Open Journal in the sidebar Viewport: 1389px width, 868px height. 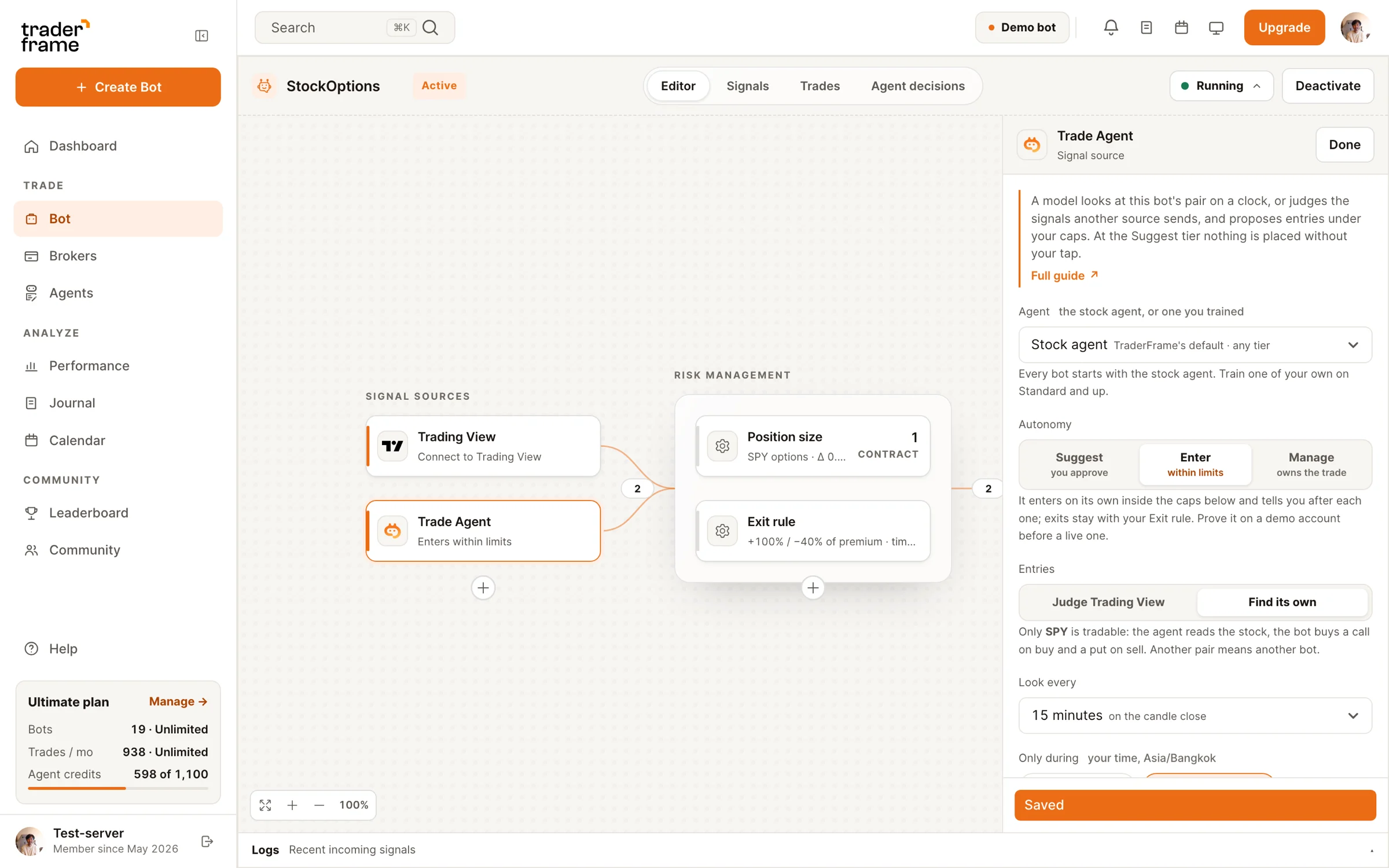pyautogui.click(x=117, y=403)
